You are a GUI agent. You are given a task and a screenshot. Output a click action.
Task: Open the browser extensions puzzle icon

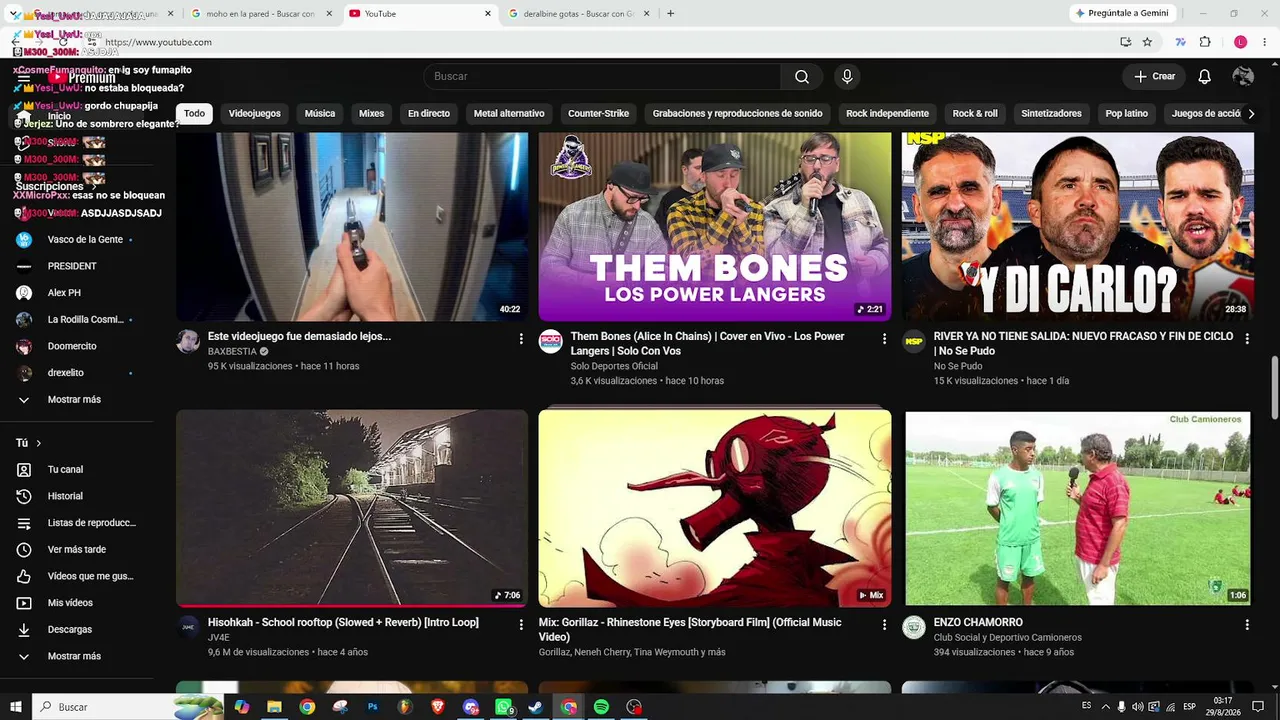[1205, 42]
